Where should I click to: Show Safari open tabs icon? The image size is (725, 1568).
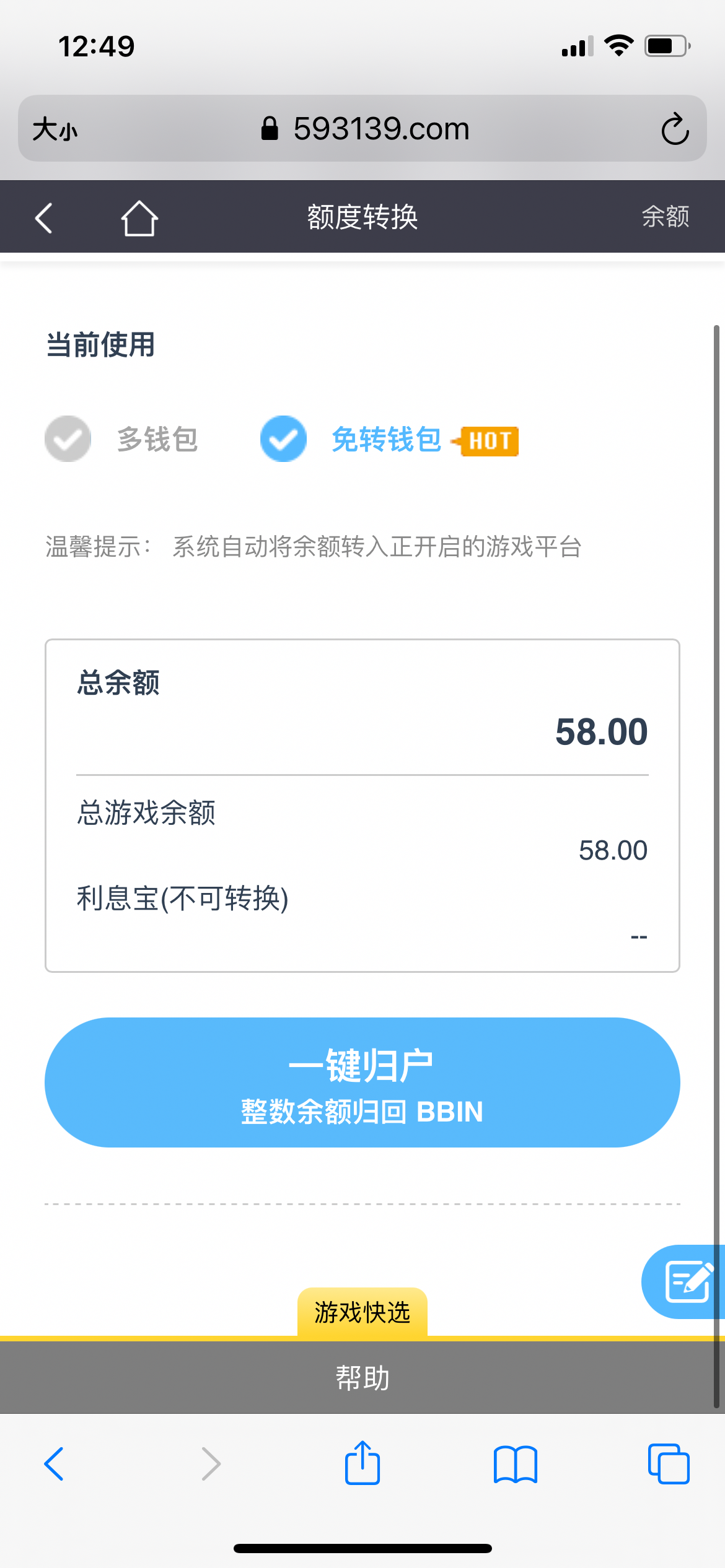pos(668,1464)
